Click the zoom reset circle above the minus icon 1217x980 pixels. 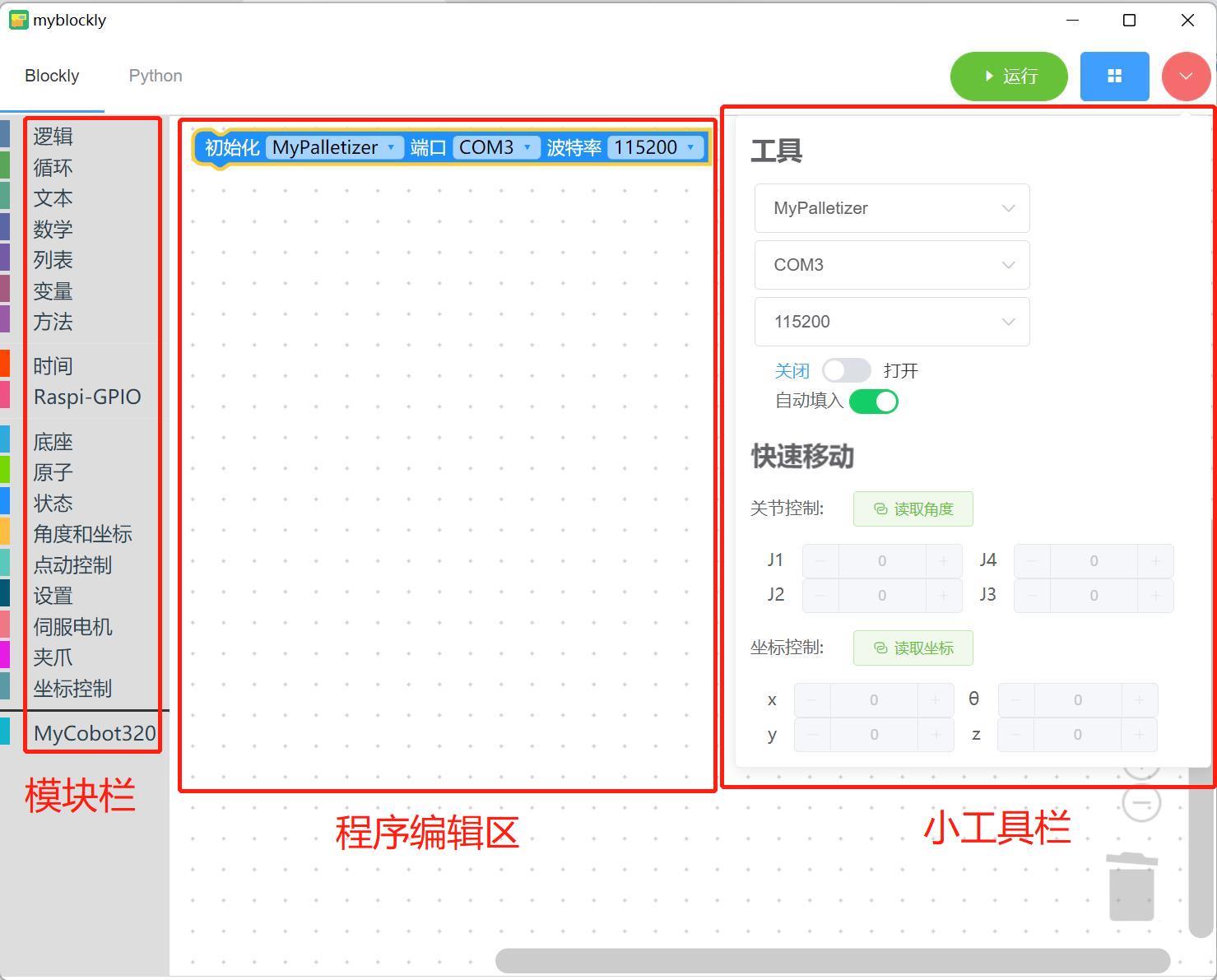tap(1142, 763)
